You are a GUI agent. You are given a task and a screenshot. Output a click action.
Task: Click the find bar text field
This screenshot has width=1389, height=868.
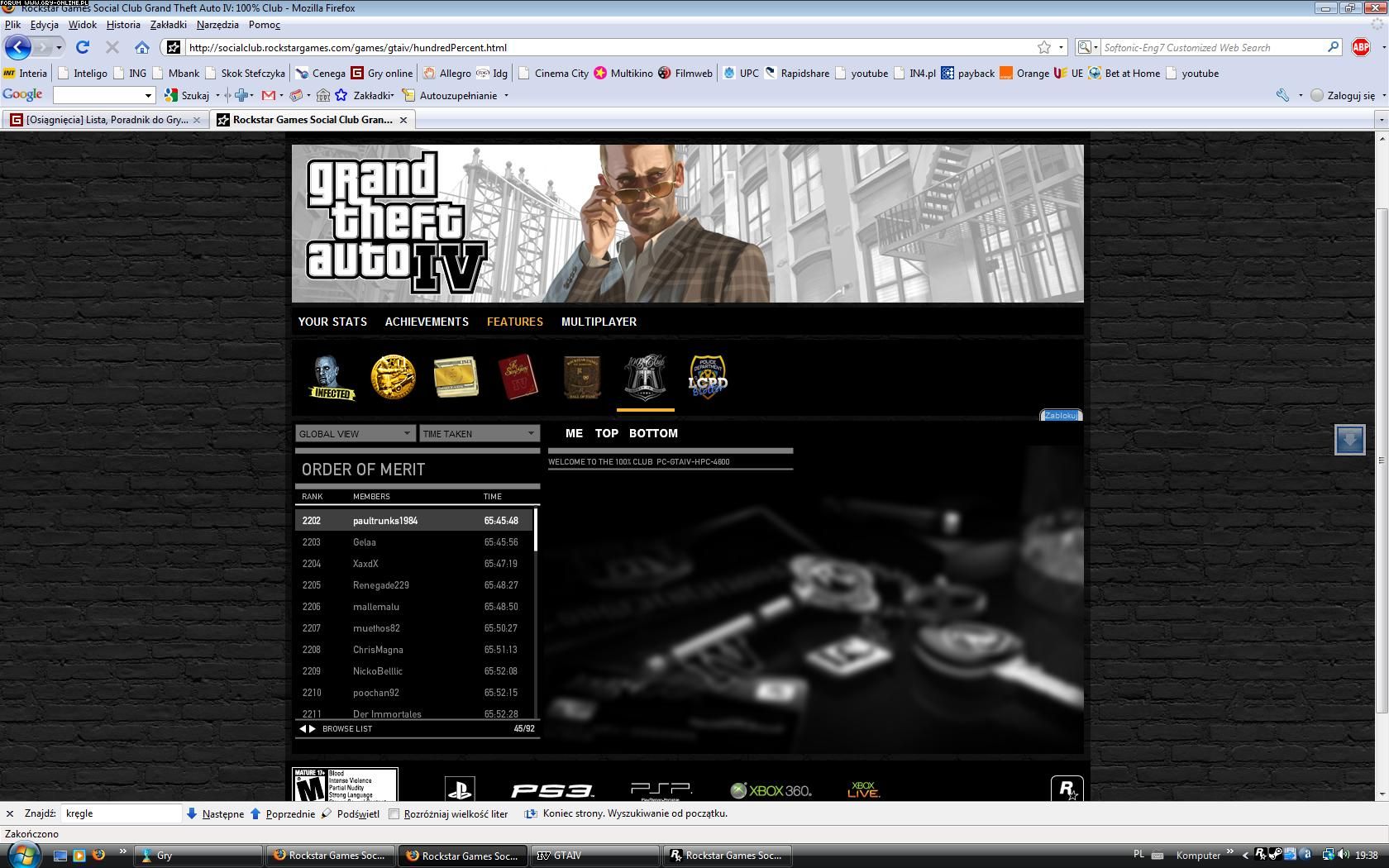coord(122,813)
